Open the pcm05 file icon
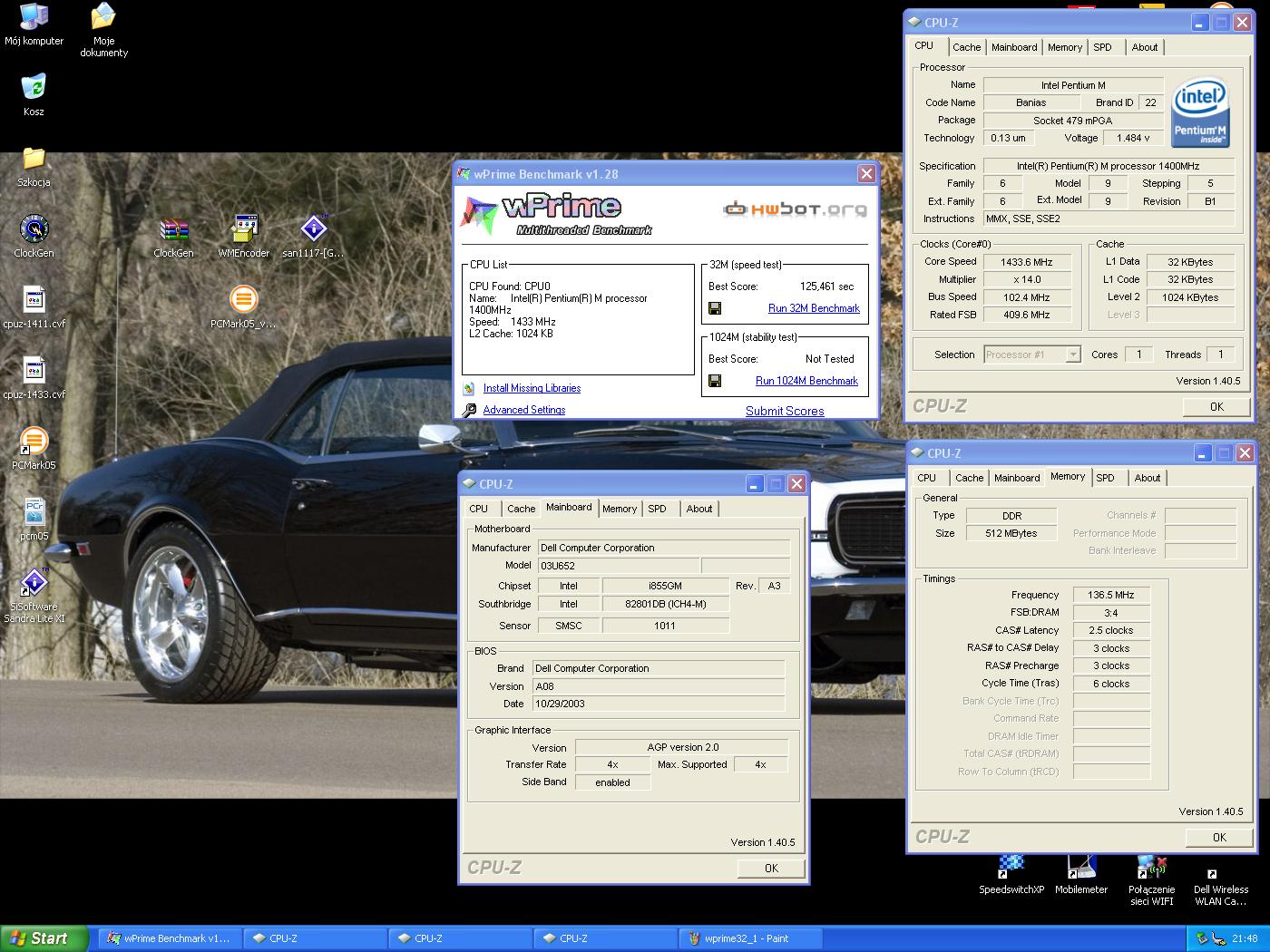 (34, 511)
